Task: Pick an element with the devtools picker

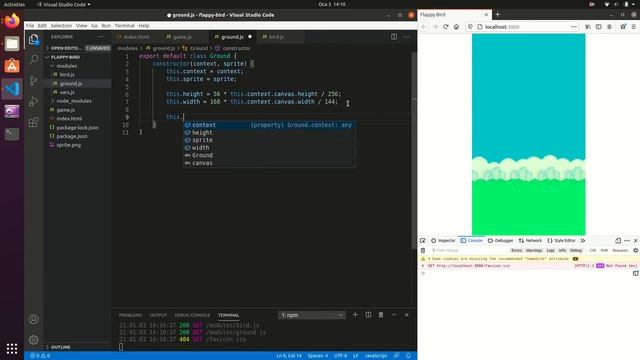Action: tap(422, 240)
